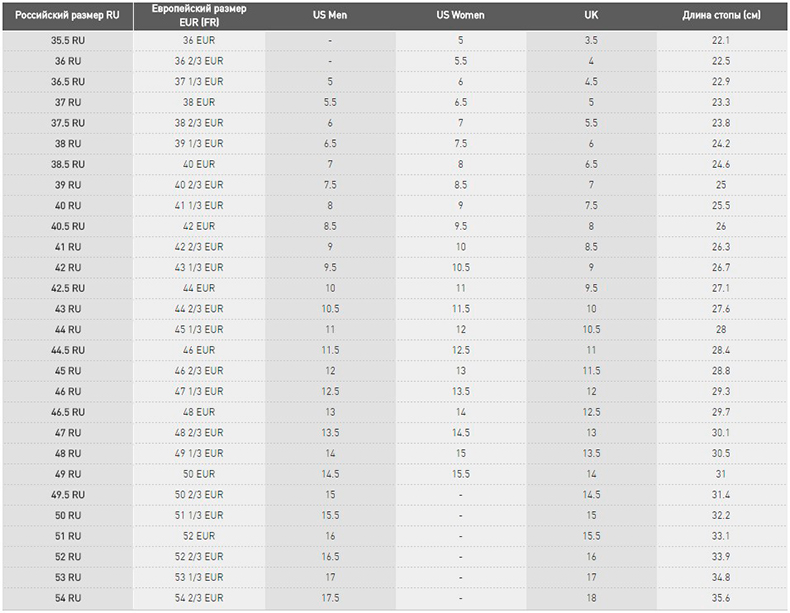This screenshot has height=613, width=790.
Task: Click the '35.5 RU' size cell
Action: click(x=68, y=40)
